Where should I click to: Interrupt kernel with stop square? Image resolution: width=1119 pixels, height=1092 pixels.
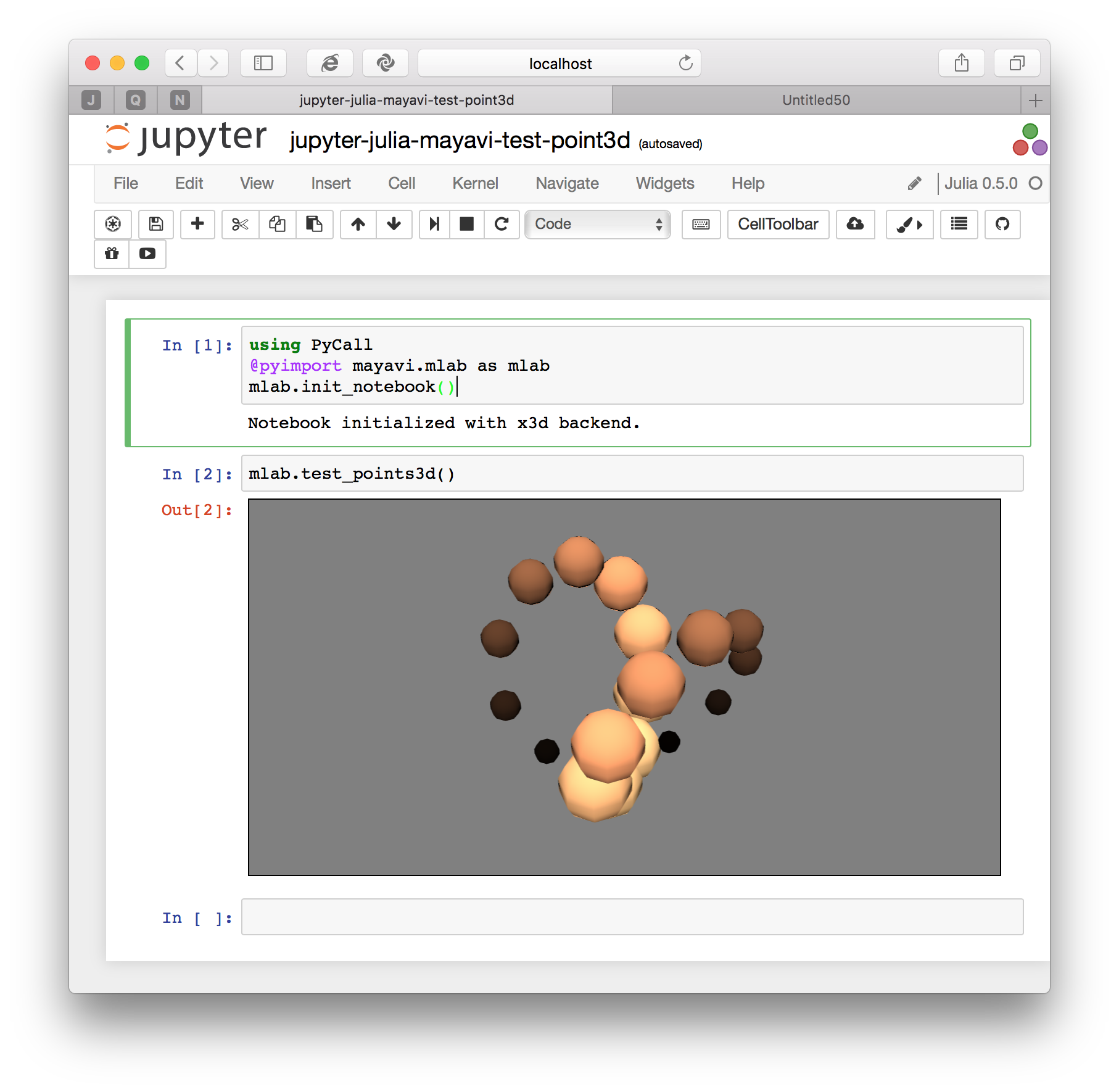[467, 224]
